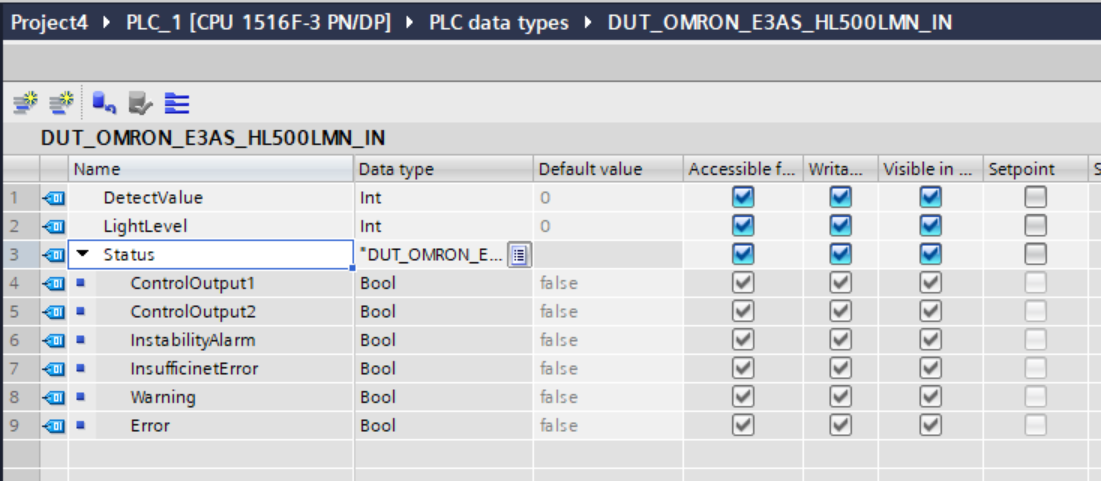This screenshot has width=1101, height=481.
Task: Uncheck Accessible for Status
Action: pyautogui.click(x=743, y=254)
